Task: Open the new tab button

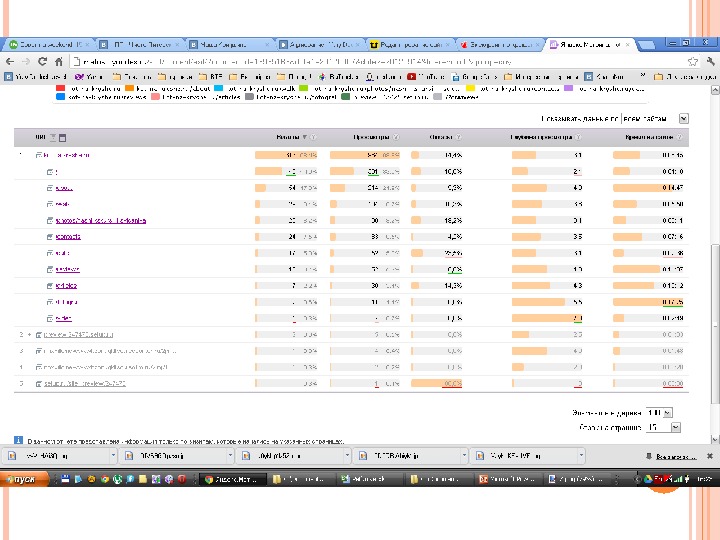Action: (647, 45)
